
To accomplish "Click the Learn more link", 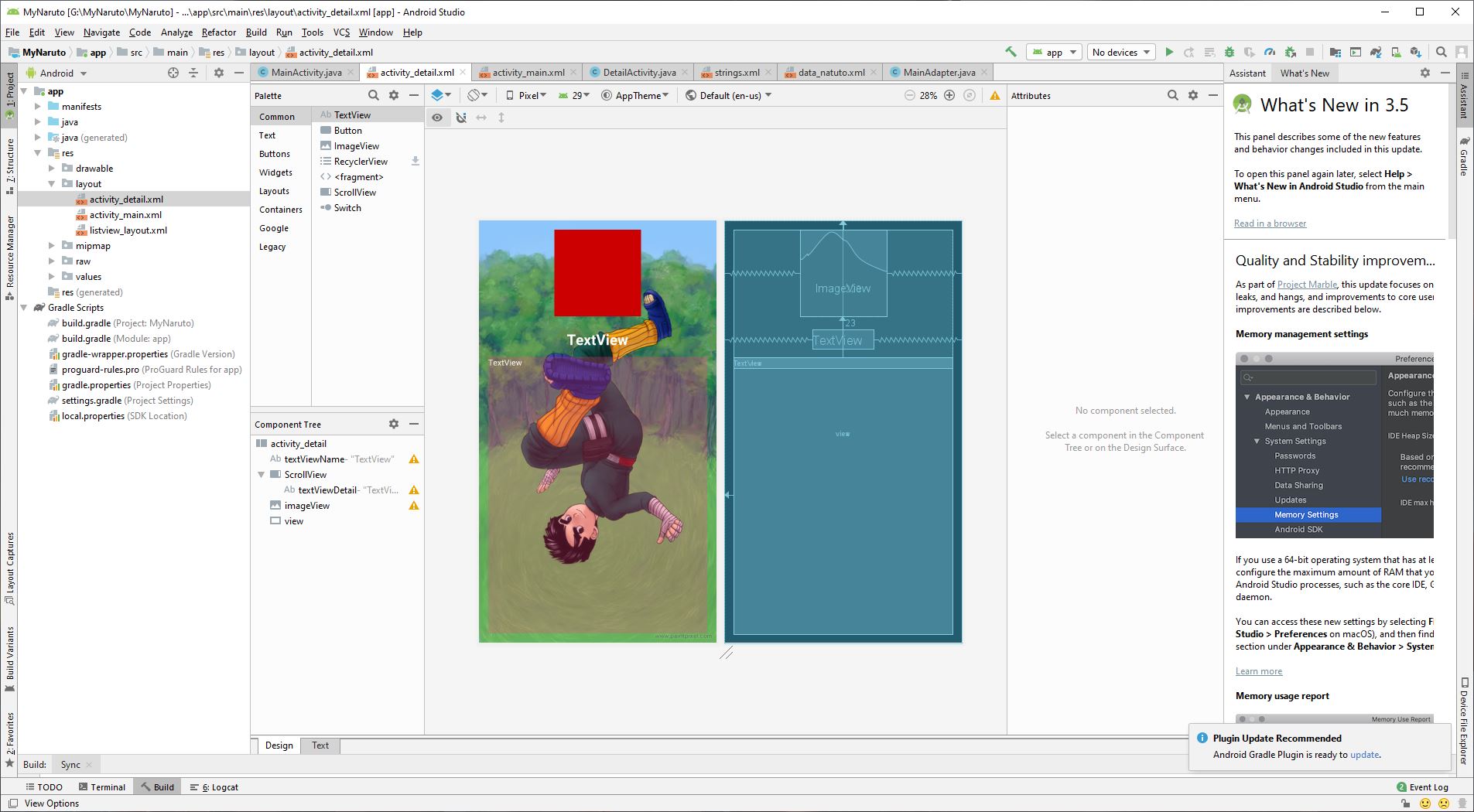I will tap(1259, 671).
